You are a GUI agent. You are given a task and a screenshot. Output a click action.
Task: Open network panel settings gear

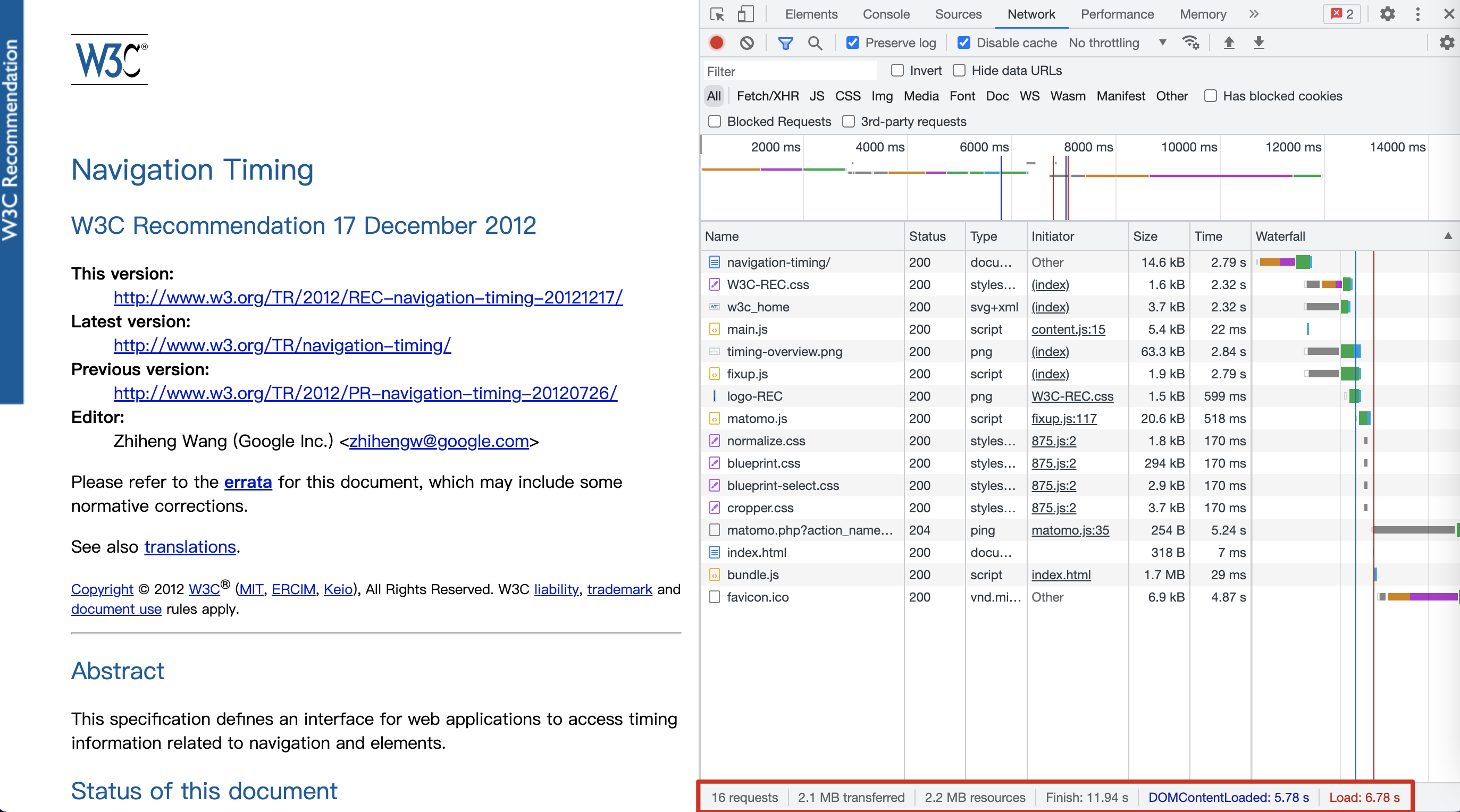click(1447, 43)
